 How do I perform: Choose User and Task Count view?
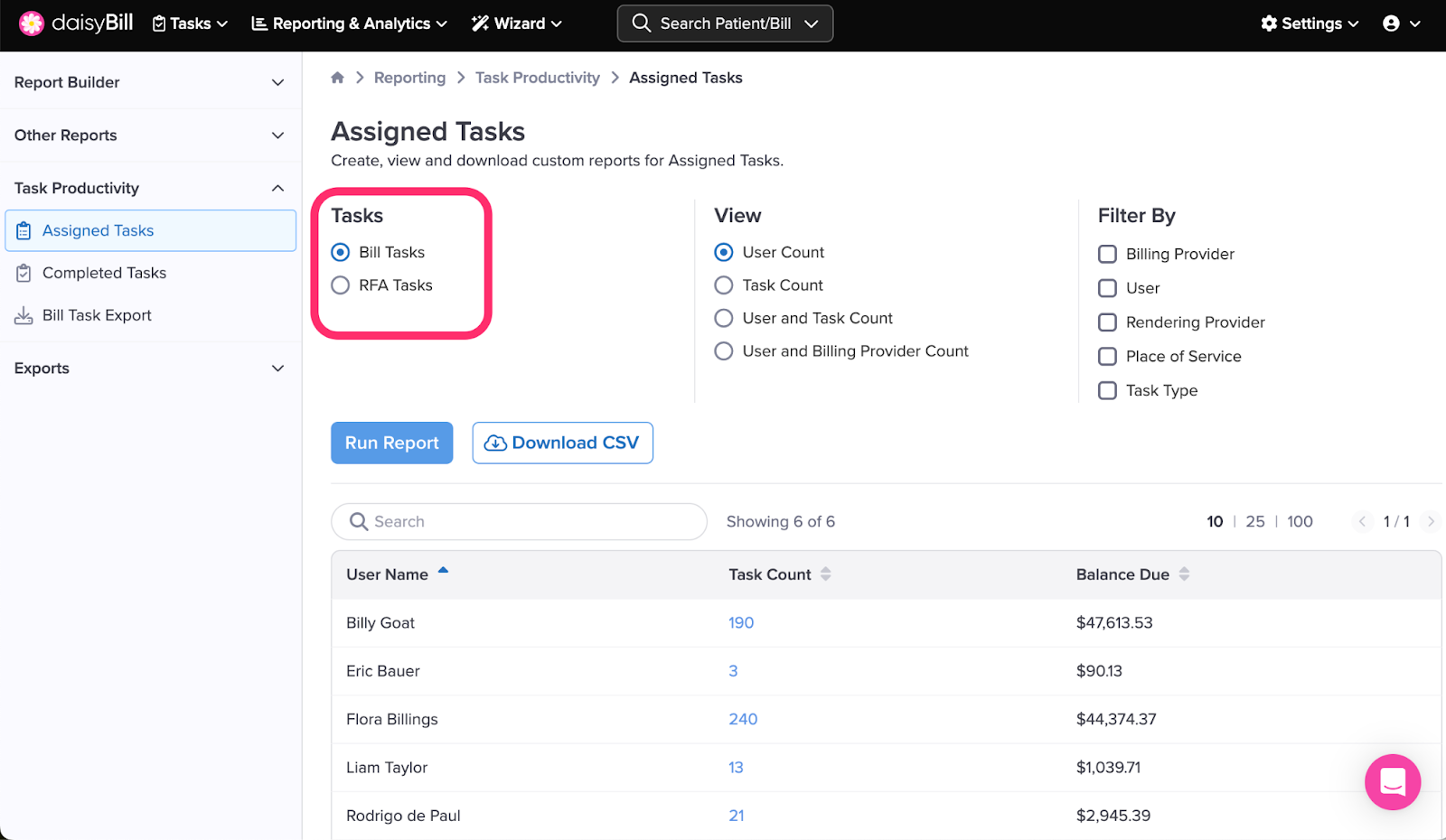click(724, 318)
